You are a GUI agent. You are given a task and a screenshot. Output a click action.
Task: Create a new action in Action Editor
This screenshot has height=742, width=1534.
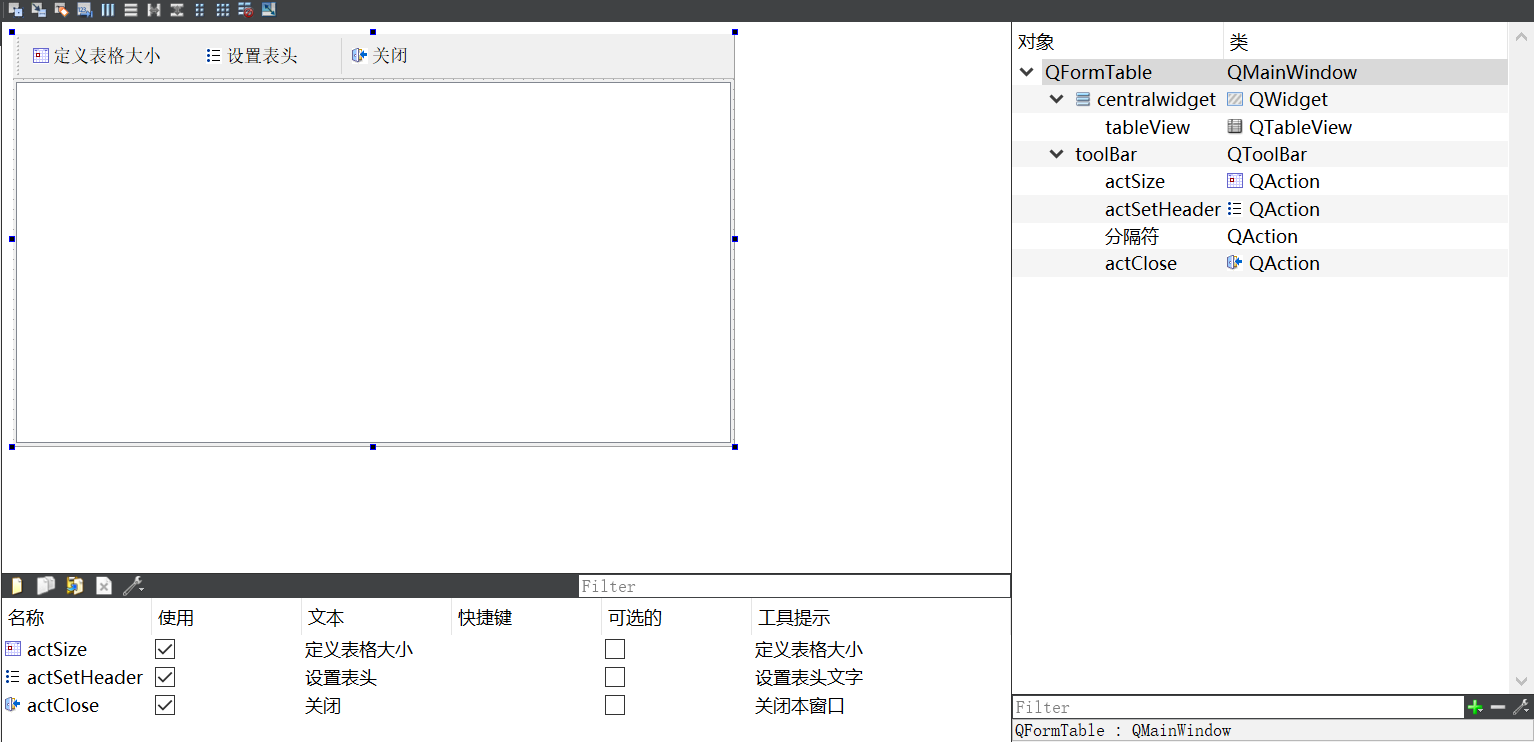[17, 586]
